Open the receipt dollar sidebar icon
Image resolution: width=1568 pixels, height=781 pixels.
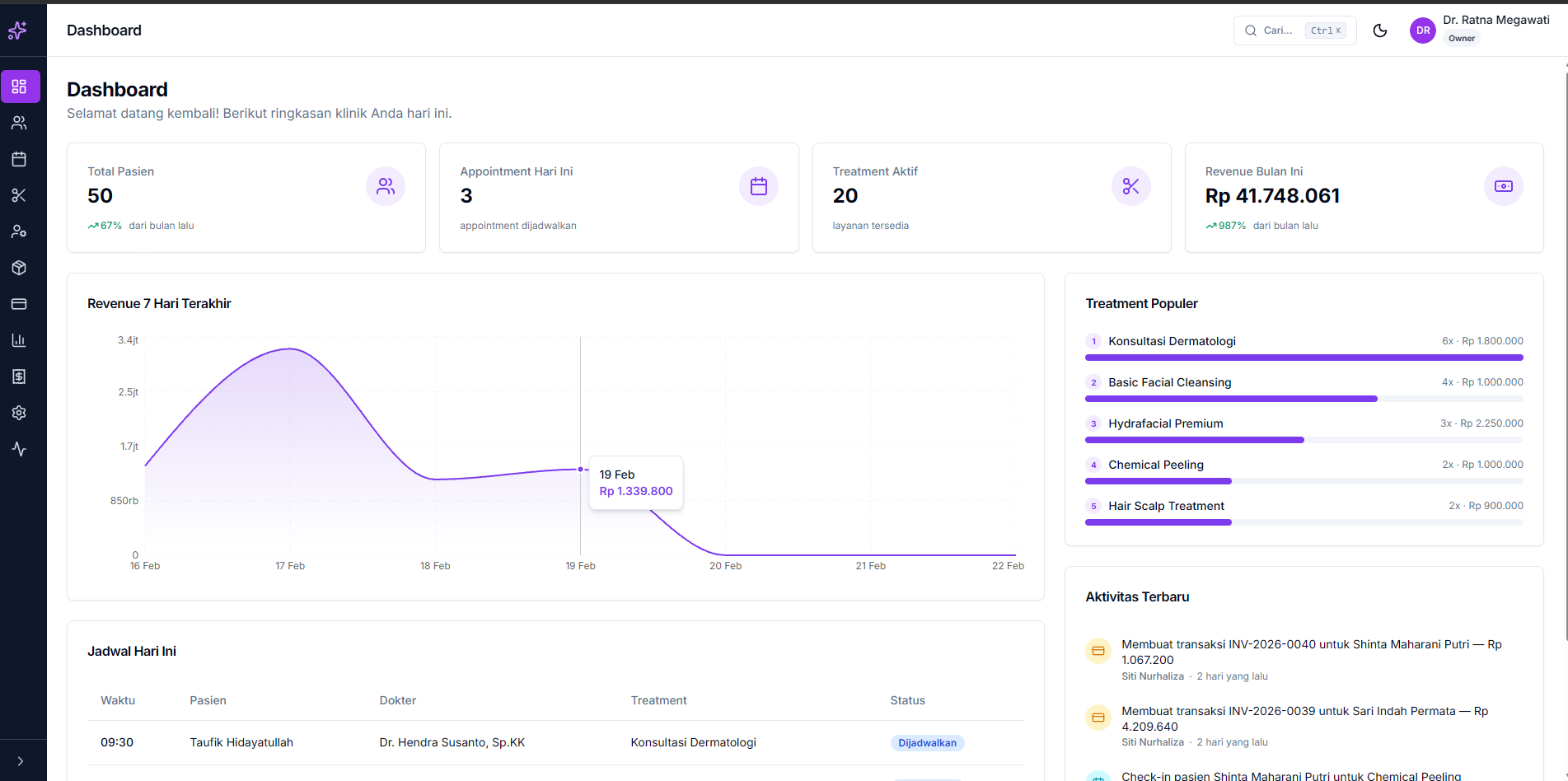[19, 376]
